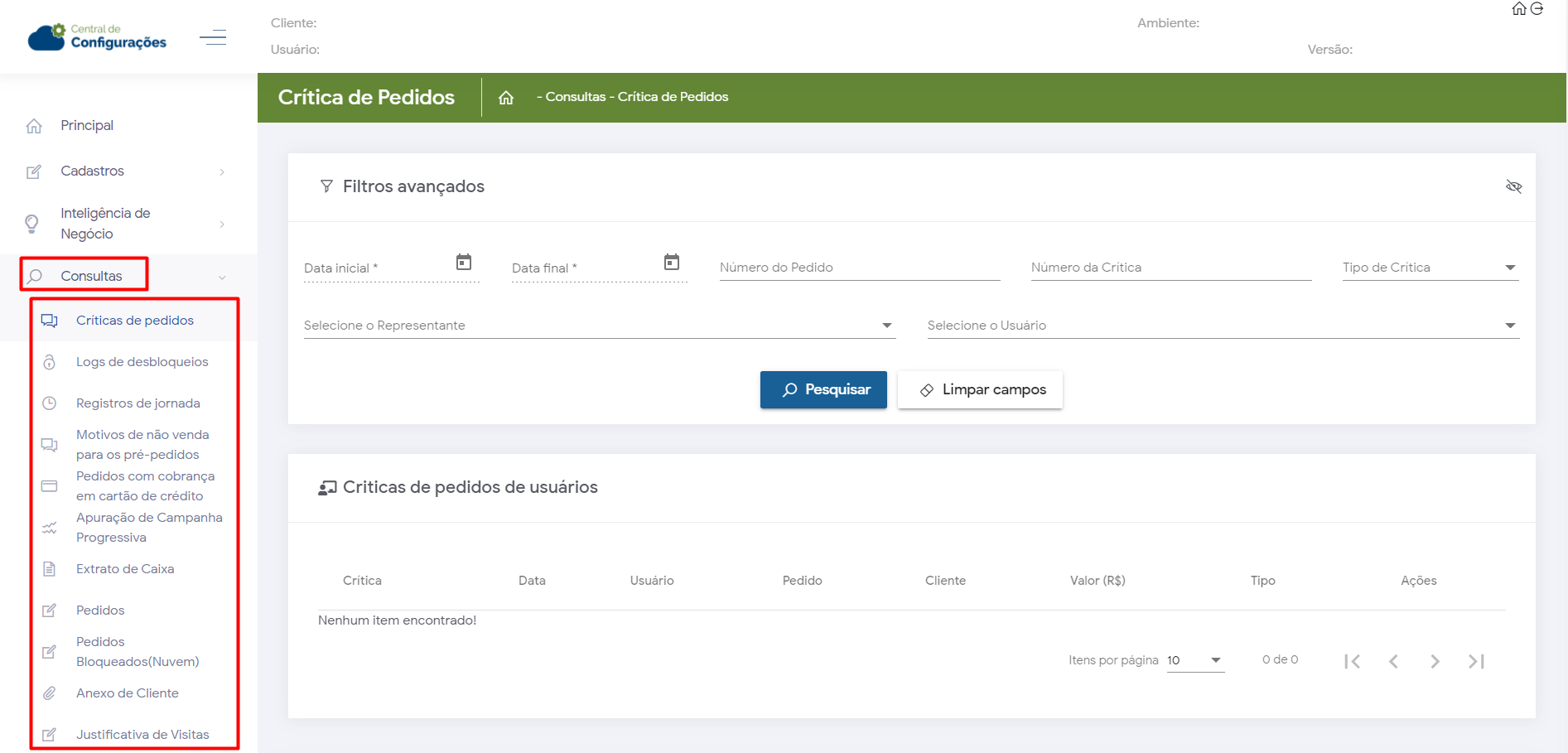Viewport: 1568px width, 753px height.
Task: Open Logs de desbloqueios menu item
Action: (142, 362)
